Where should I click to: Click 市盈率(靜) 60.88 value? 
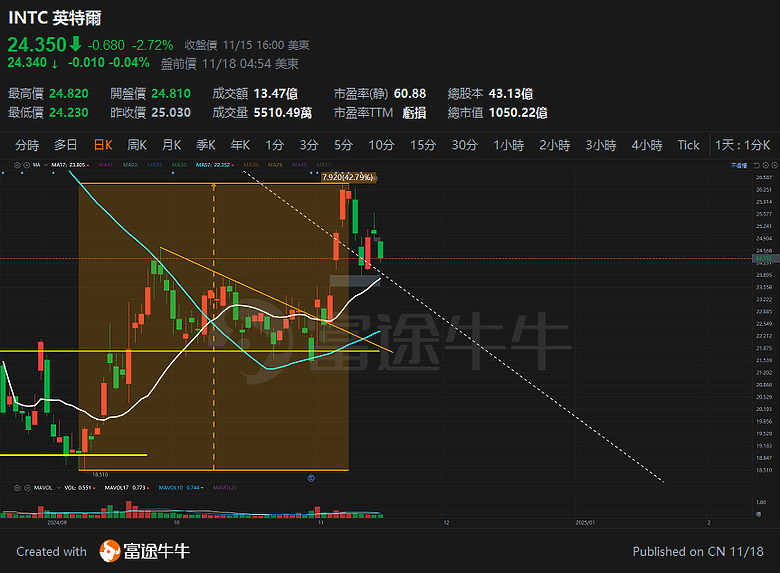(x=410, y=94)
